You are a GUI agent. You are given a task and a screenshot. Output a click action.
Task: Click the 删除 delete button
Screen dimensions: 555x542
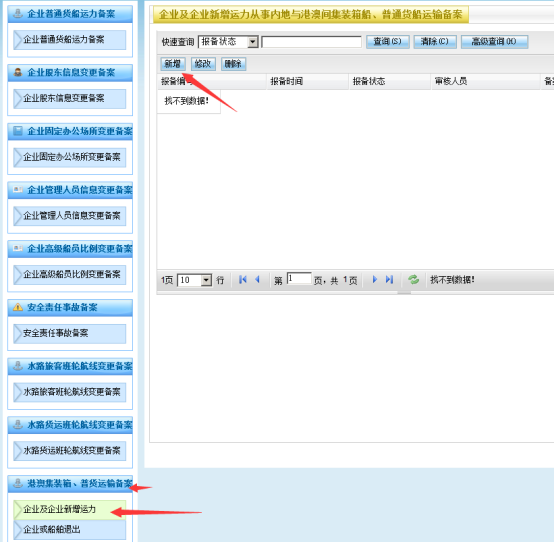click(x=233, y=64)
